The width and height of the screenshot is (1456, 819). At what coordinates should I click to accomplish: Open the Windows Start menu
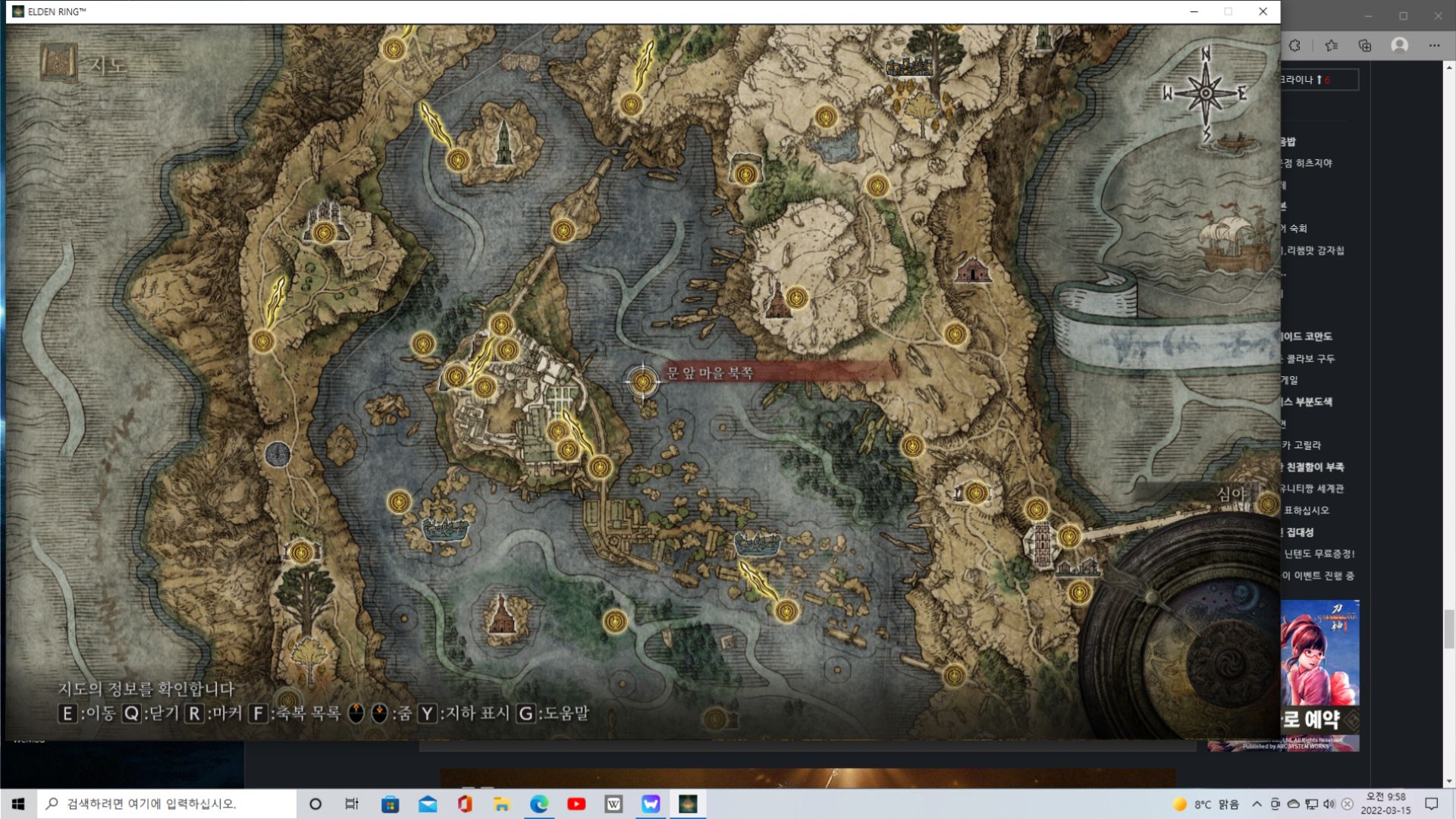(18, 804)
